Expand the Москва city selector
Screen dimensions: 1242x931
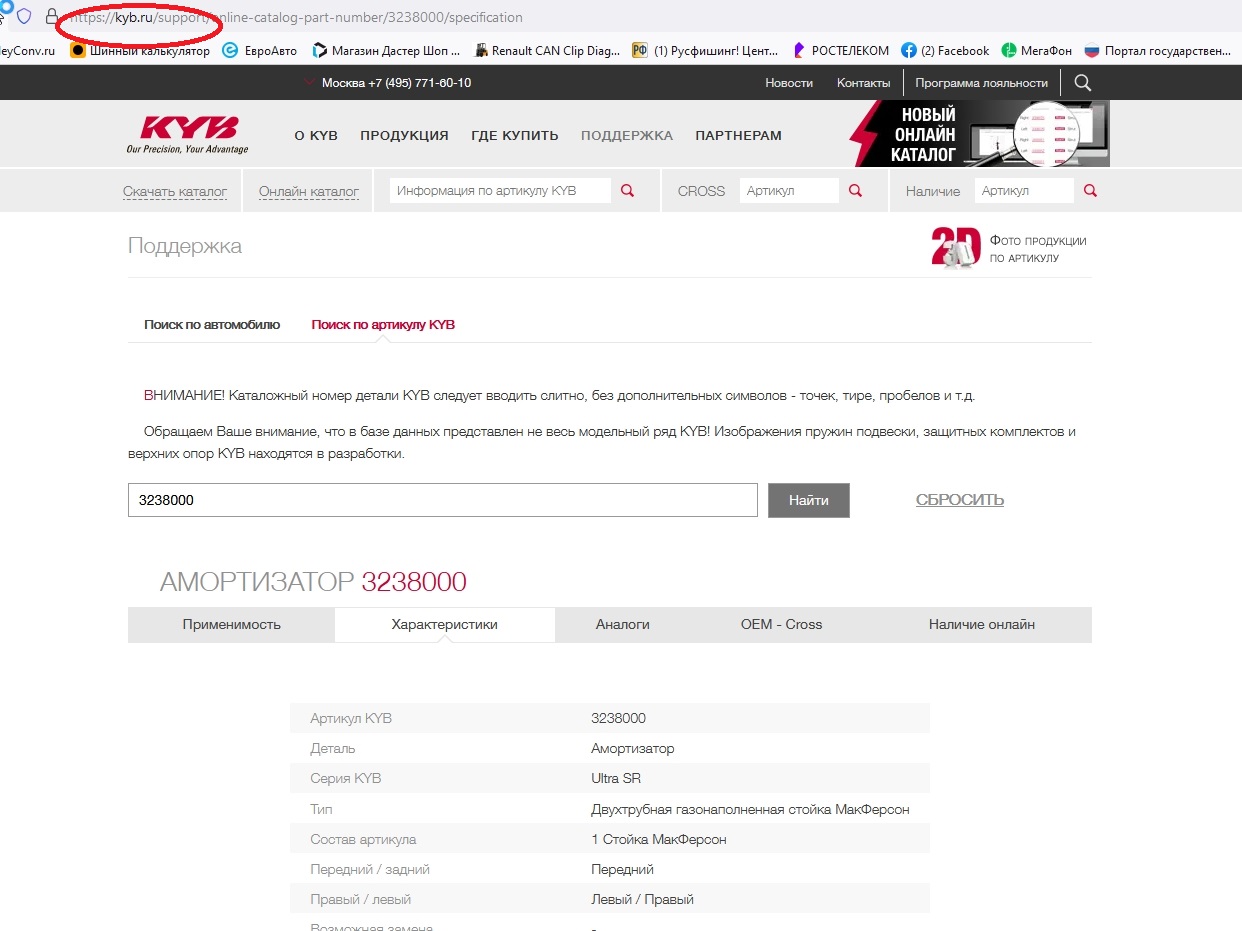click(x=388, y=83)
